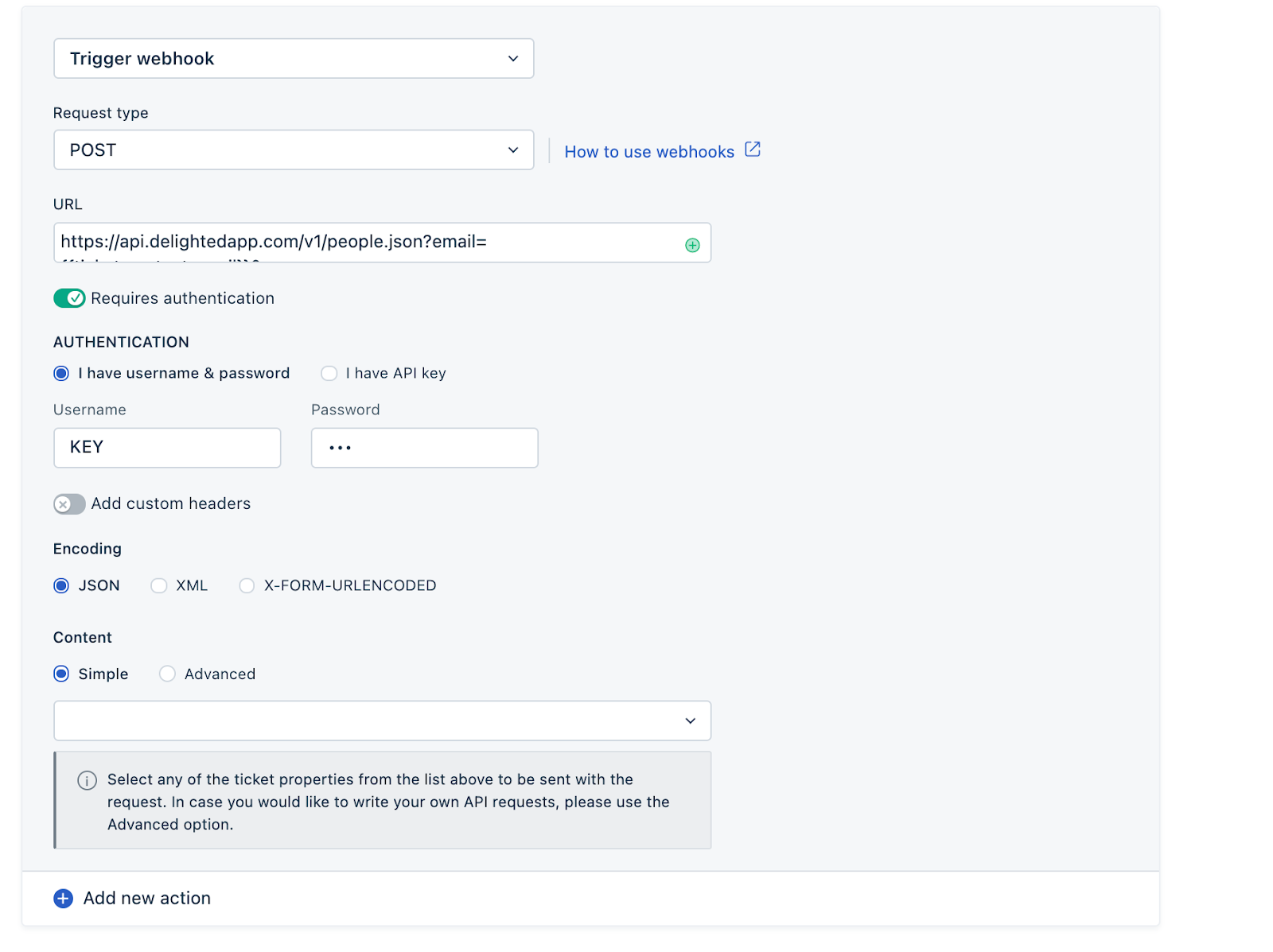1273x952 pixels.
Task: Select I have username & password option
Action: pos(61,374)
